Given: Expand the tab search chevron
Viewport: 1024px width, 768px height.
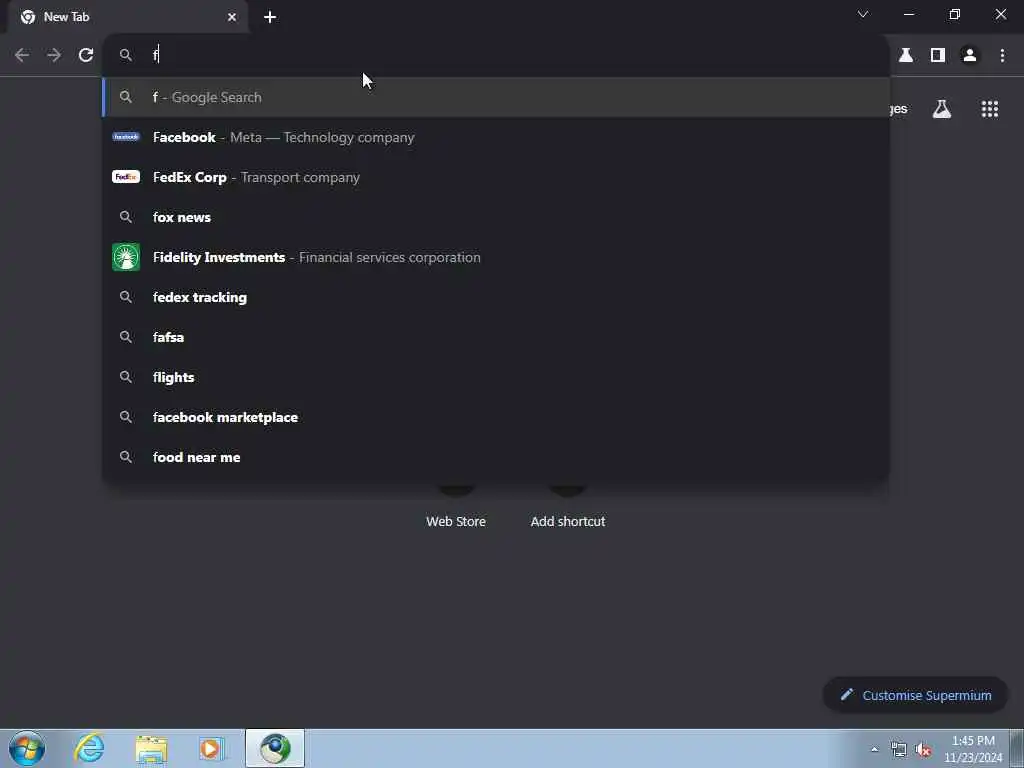Looking at the screenshot, I should (x=863, y=14).
